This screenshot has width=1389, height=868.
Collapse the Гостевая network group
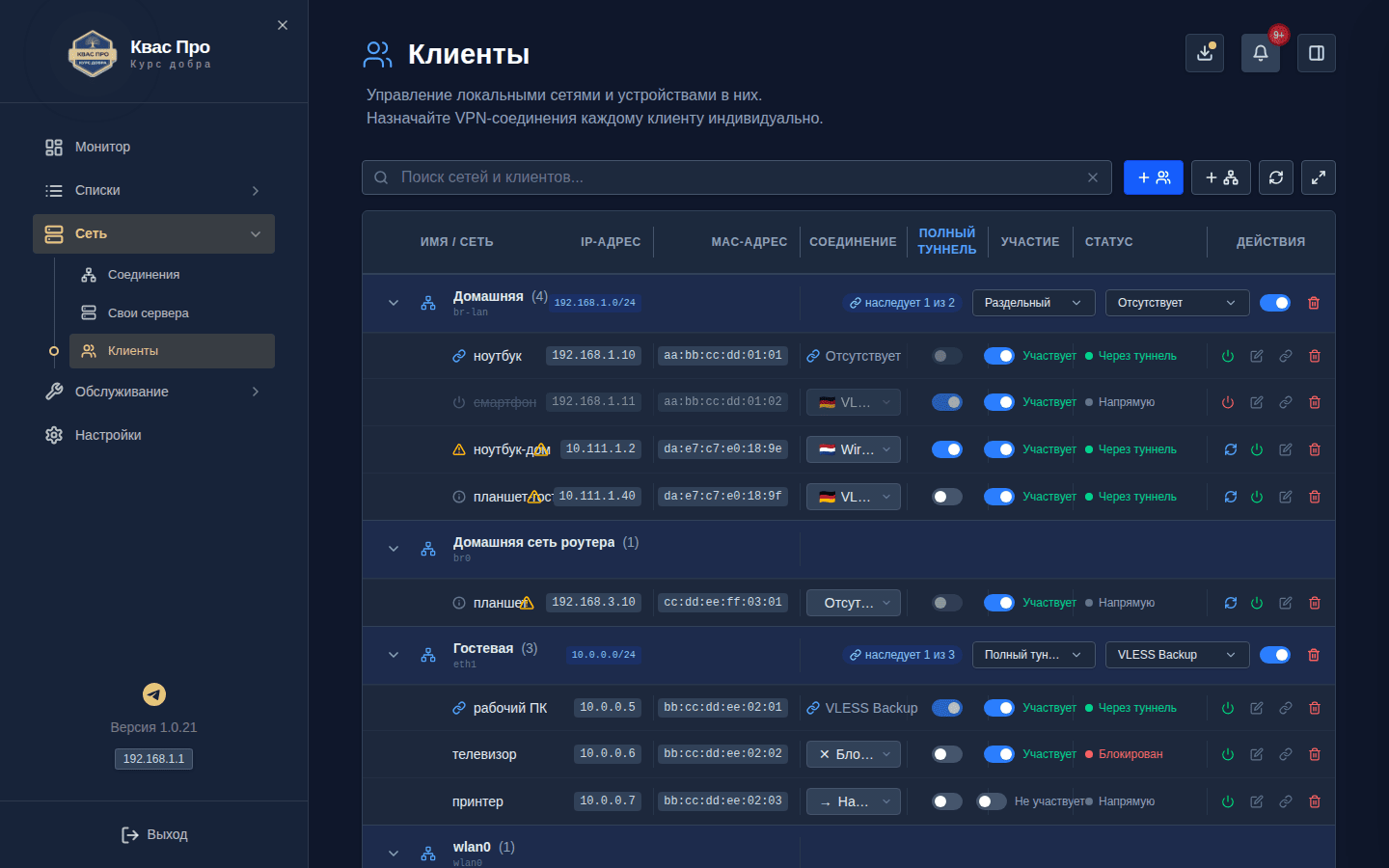[x=394, y=655]
